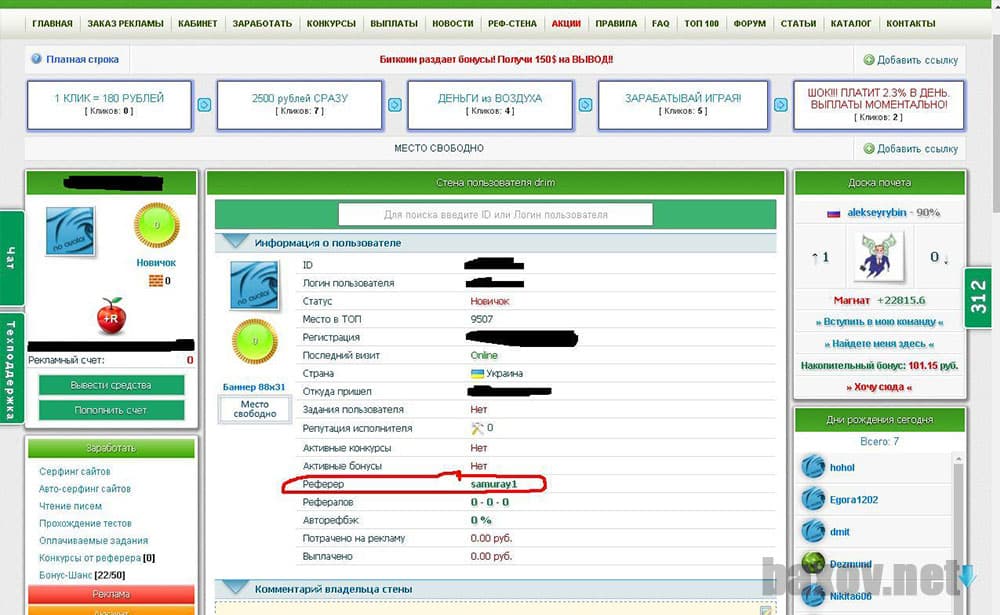Click the red apple +R icon
1000x615 pixels.
[111, 316]
